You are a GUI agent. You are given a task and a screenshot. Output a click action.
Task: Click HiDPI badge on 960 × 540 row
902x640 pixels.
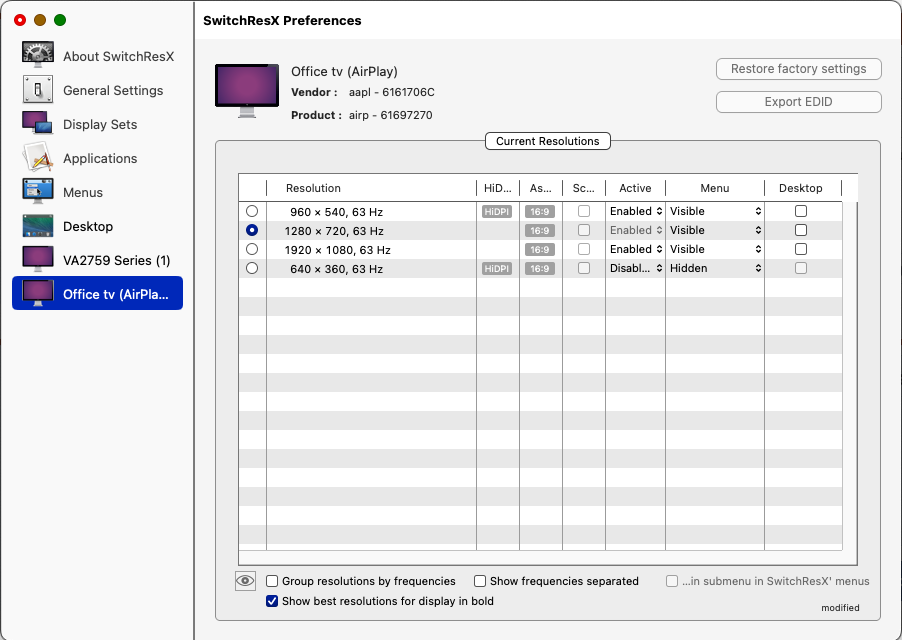(497, 212)
